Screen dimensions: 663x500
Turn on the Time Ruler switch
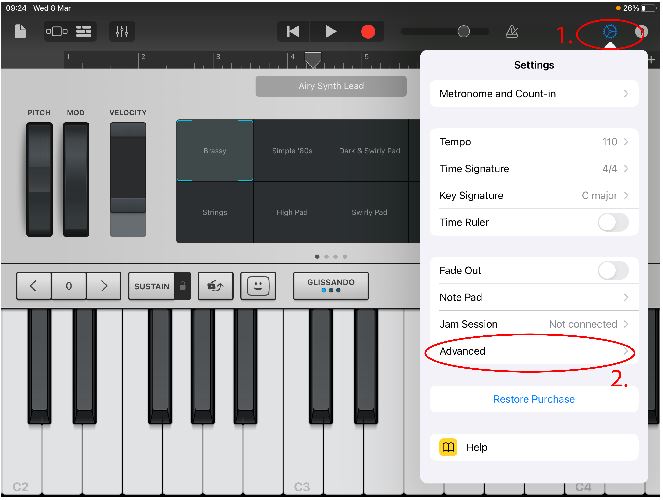pyautogui.click(x=612, y=223)
